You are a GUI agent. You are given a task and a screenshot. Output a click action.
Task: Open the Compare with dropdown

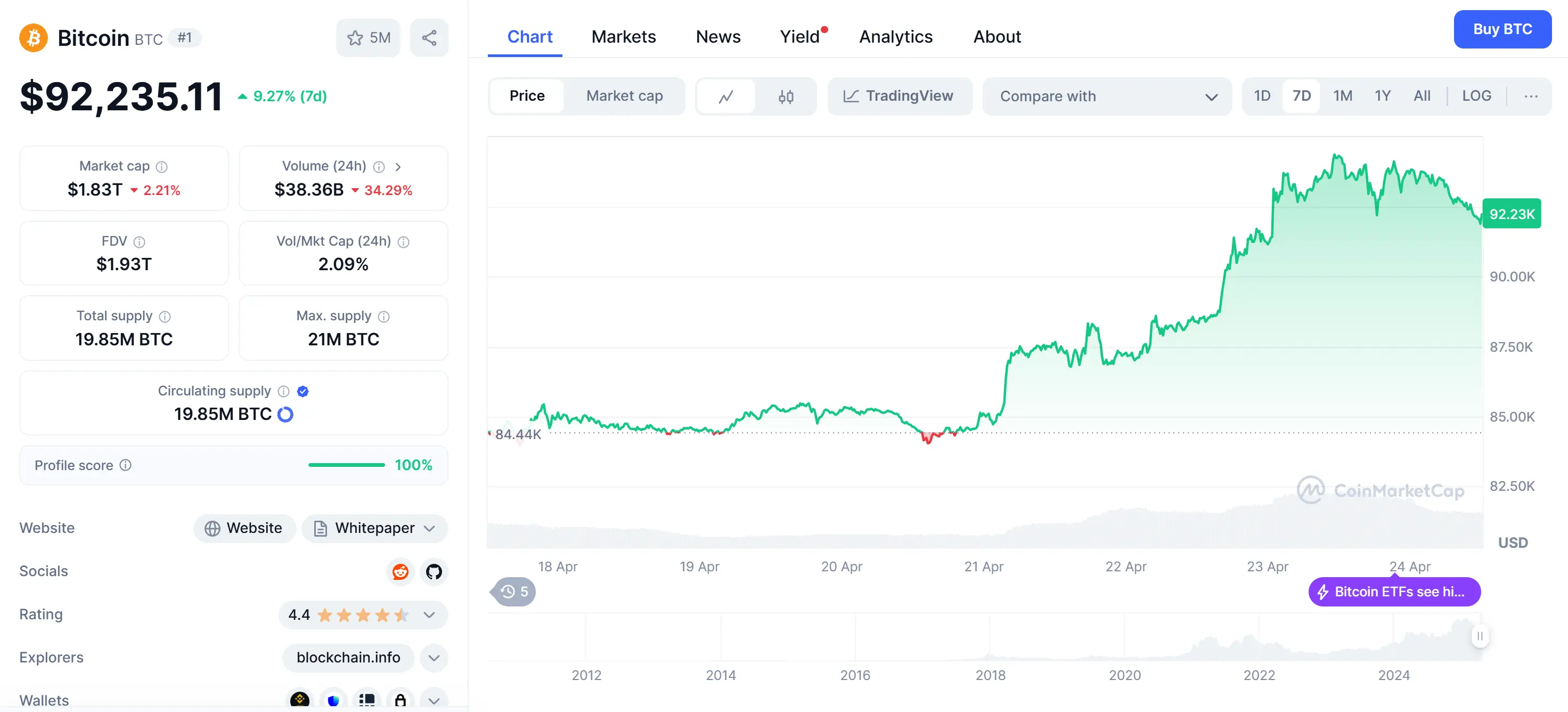click(x=1107, y=96)
